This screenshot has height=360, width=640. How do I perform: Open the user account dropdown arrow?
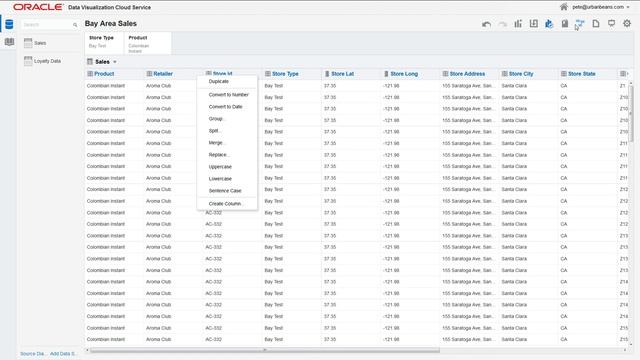(x=628, y=7)
